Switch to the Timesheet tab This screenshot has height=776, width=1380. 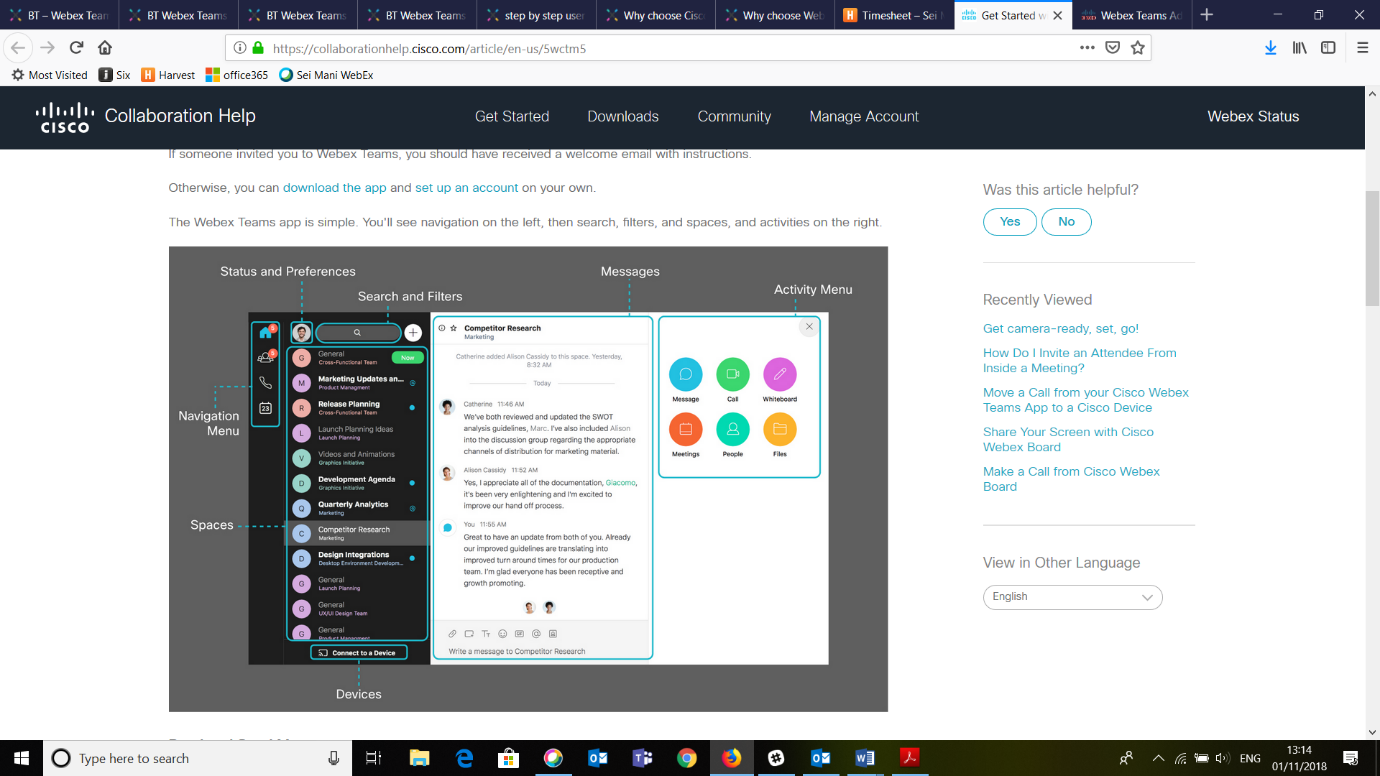click(893, 15)
